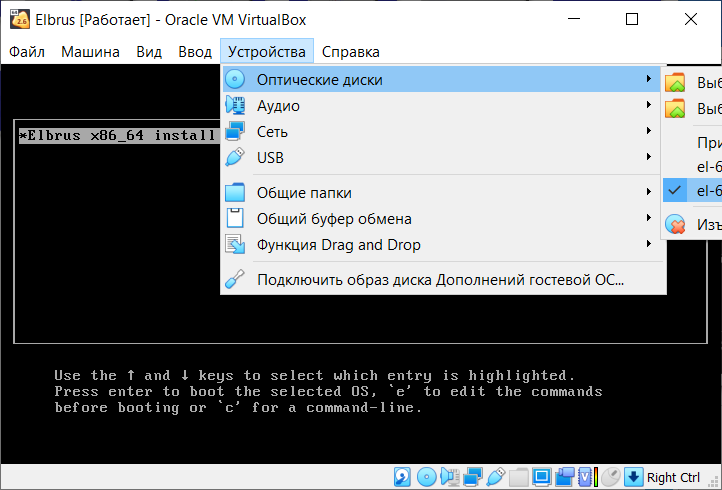
Task: Expand the Функция Drag and Drop submenu
Action: coord(443,245)
